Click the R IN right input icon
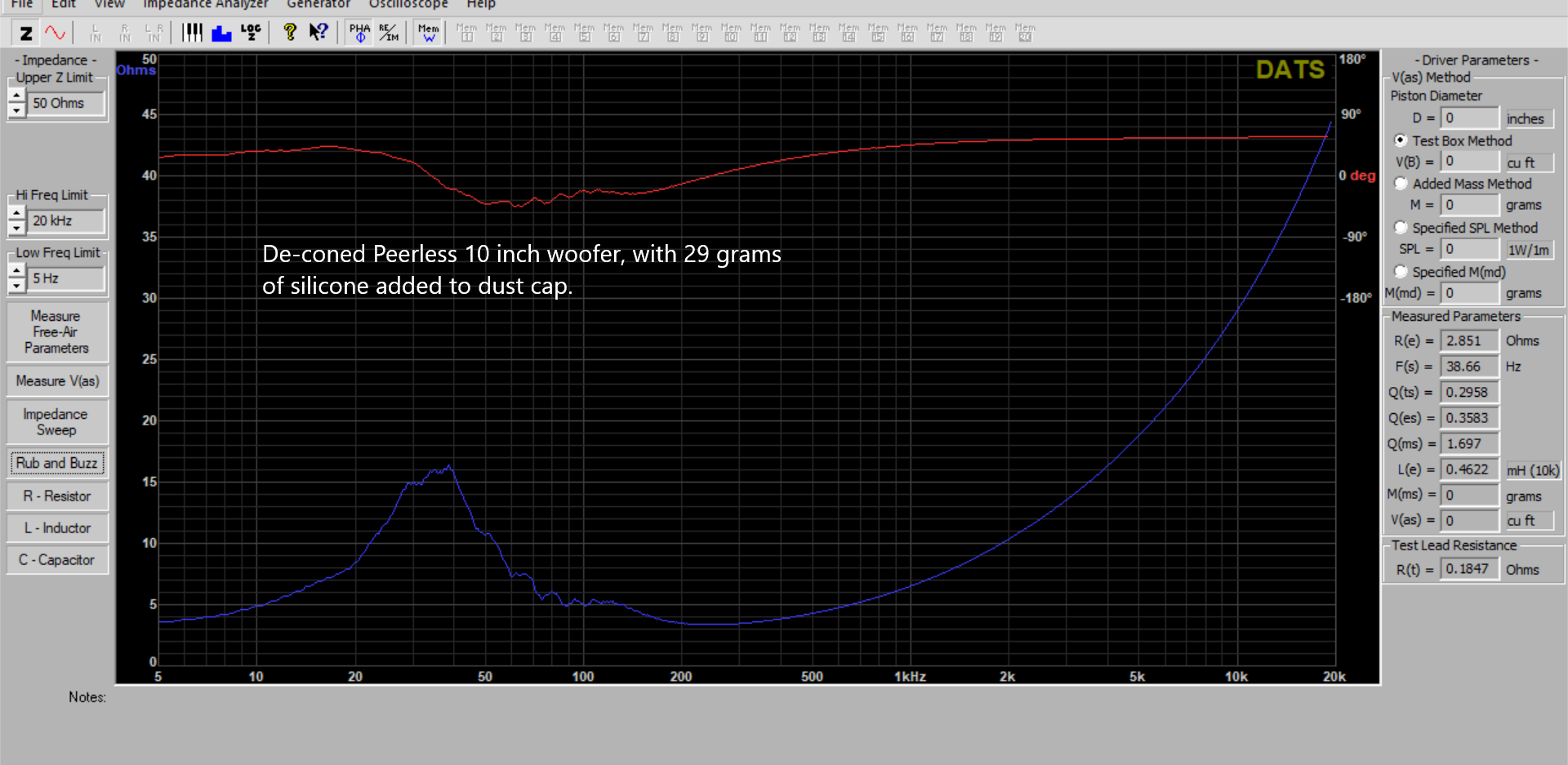 point(125,33)
